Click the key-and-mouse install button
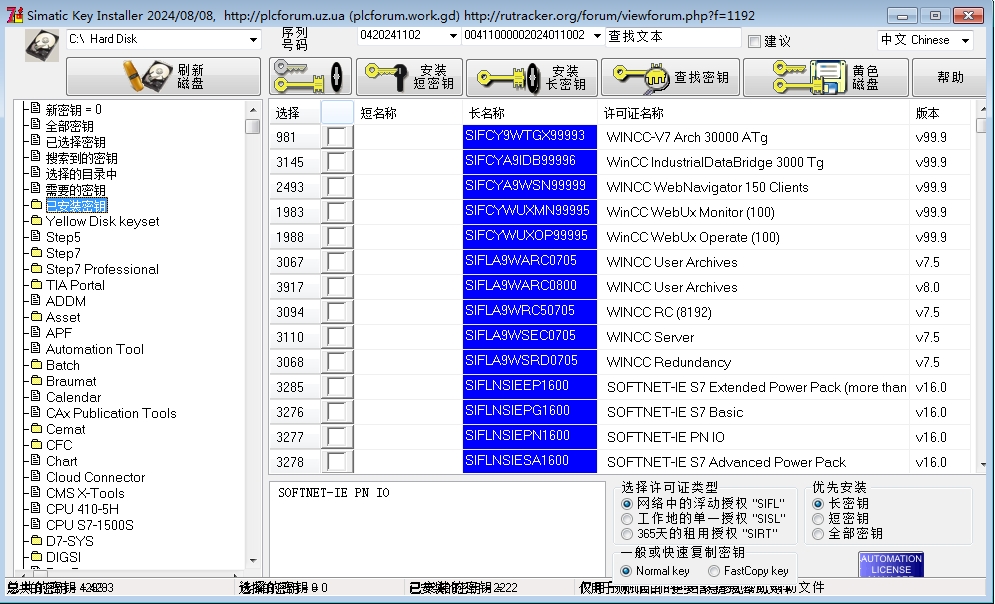This screenshot has width=995, height=604. tap(310, 77)
